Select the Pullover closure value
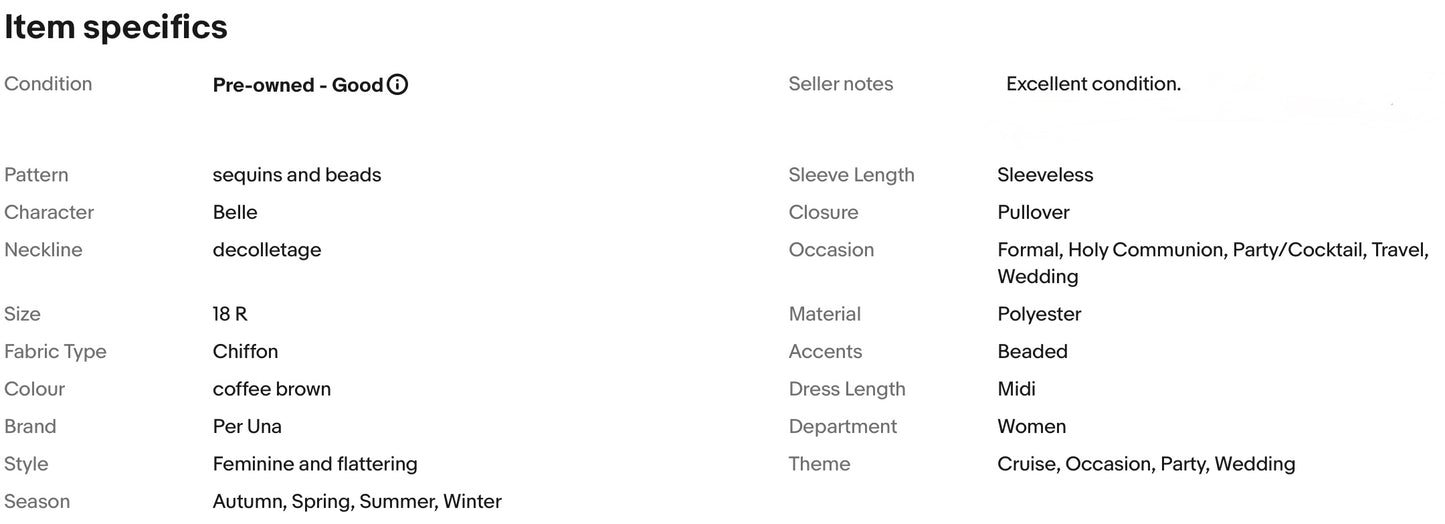This screenshot has width=1445, height=524. tap(1033, 212)
